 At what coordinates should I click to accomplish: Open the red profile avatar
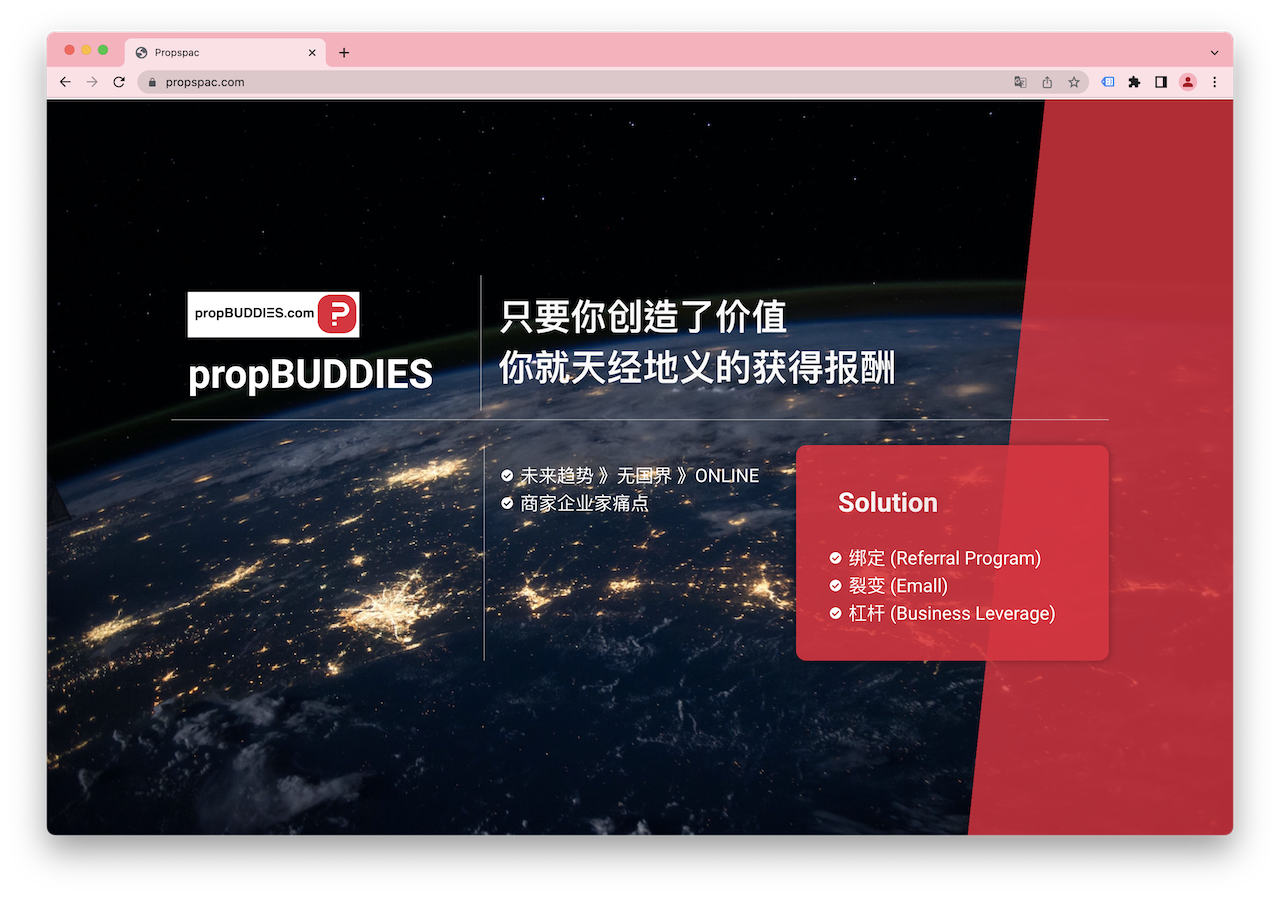1188,82
